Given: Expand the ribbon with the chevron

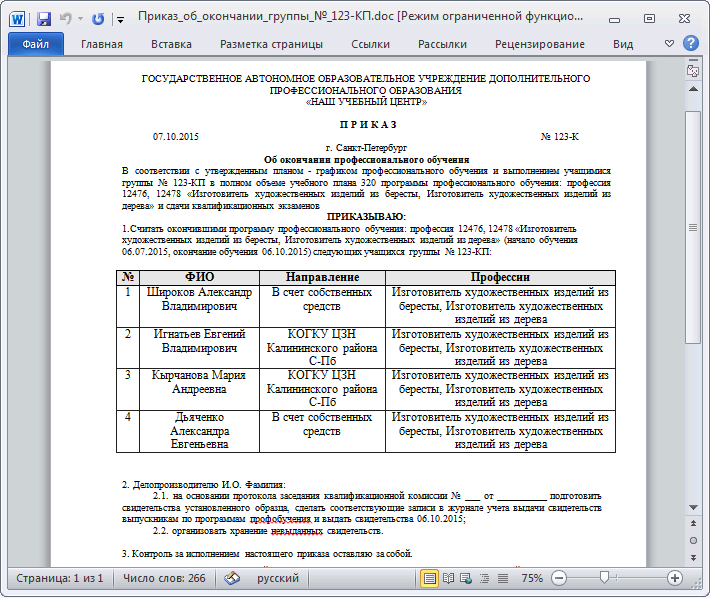Looking at the screenshot, I should click(670, 44).
